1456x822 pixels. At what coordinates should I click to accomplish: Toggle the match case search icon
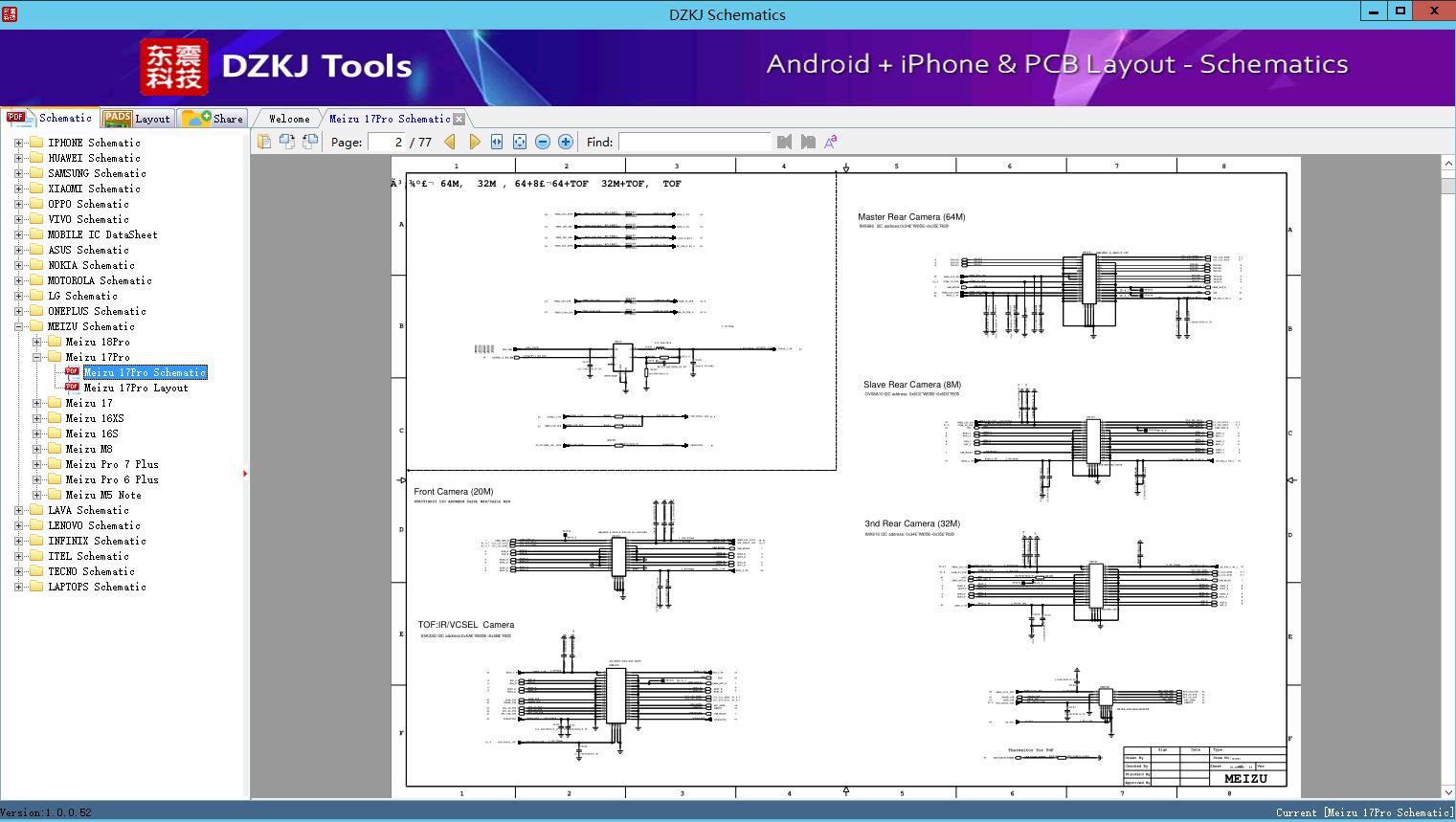[x=831, y=142]
